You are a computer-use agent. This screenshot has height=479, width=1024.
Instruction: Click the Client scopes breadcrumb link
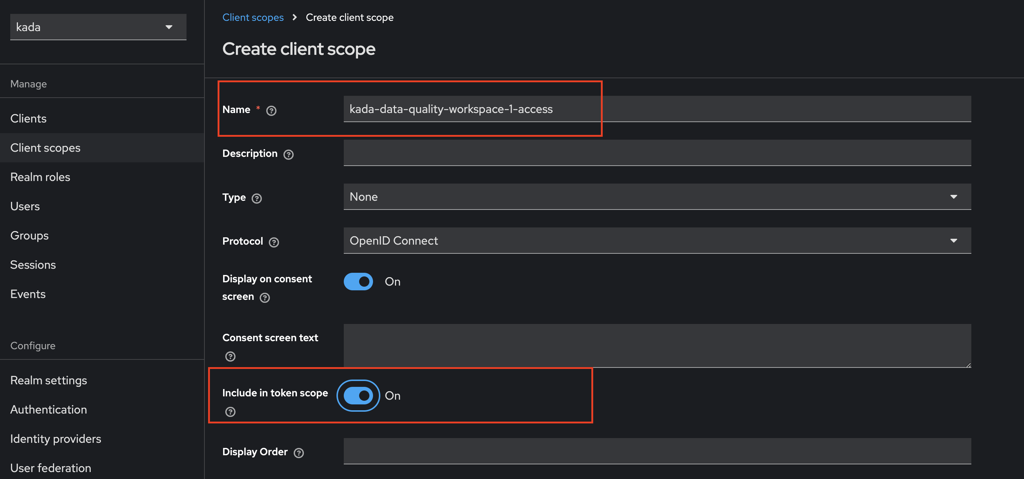(x=253, y=17)
